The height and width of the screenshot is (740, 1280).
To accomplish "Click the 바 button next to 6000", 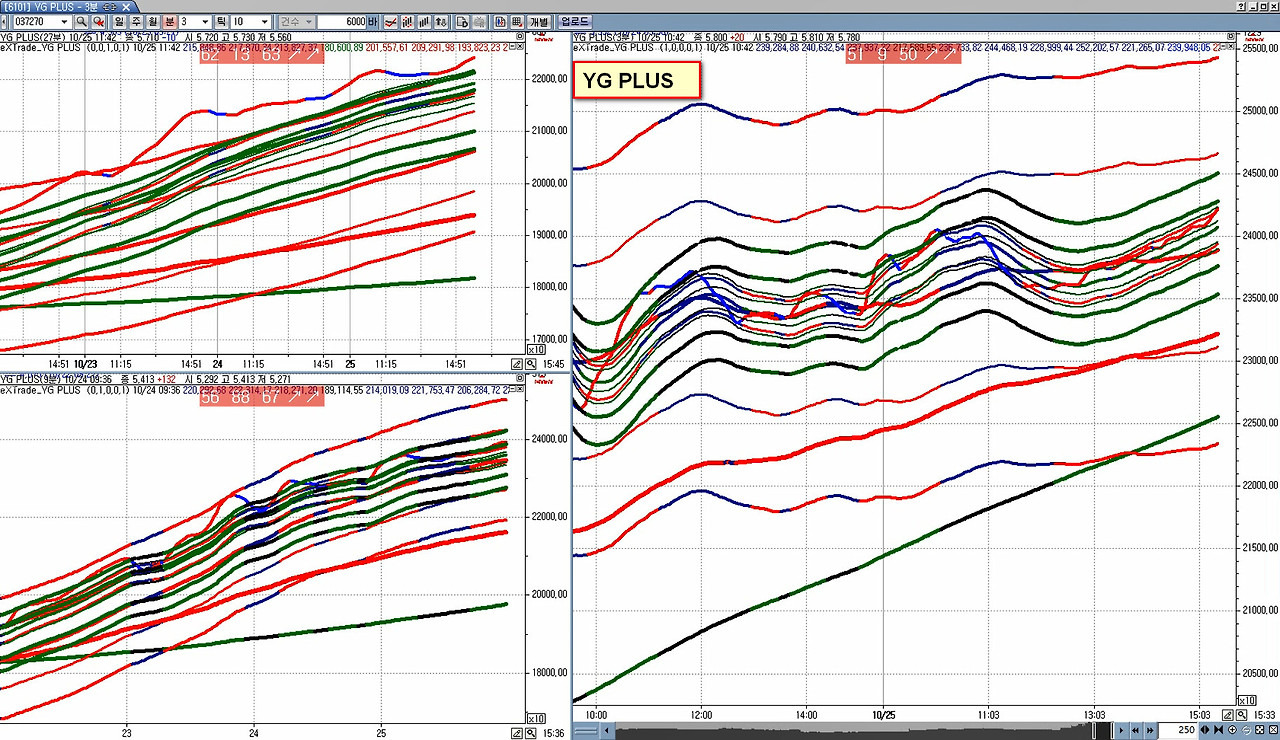I will click(x=372, y=21).
